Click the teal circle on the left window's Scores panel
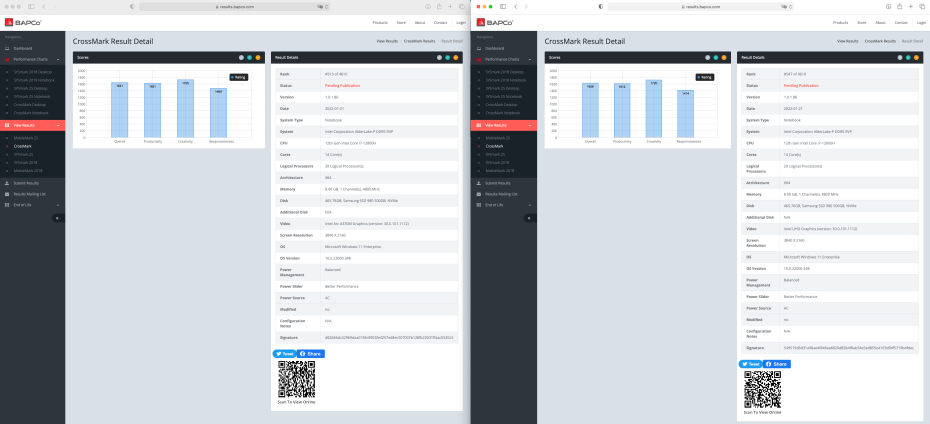 pos(249,58)
